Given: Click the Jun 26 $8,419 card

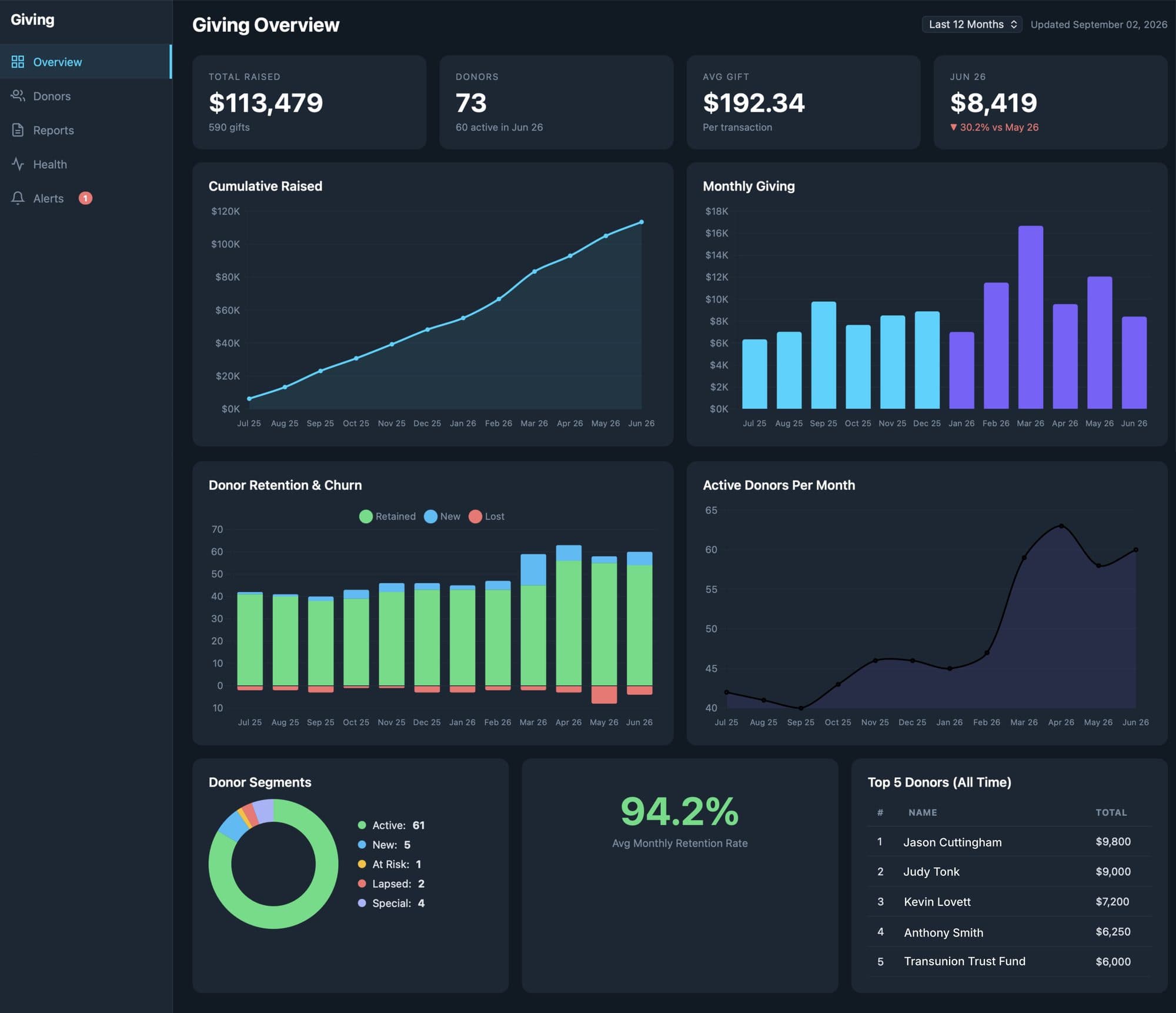Looking at the screenshot, I should coord(1051,102).
